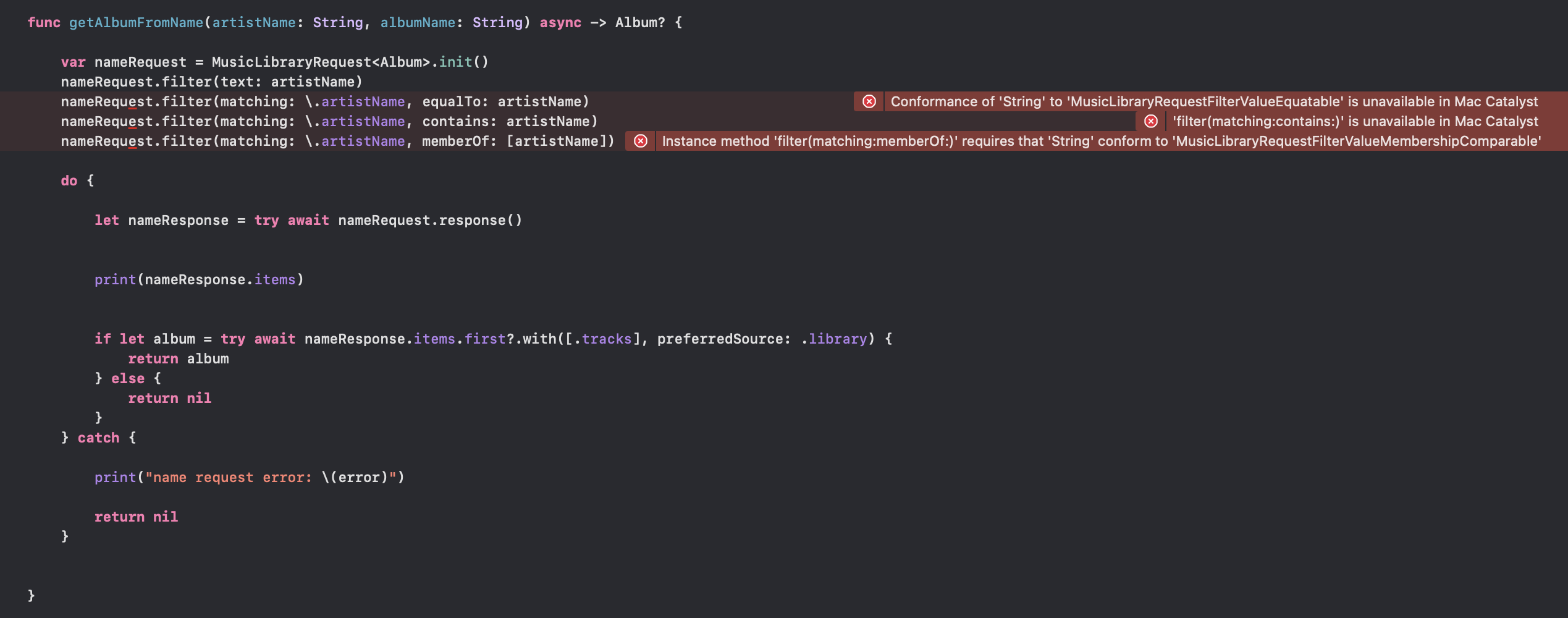Click error icon next to the memberOf error
The width and height of the screenshot is (1568, 618).
tap(641, 141)
